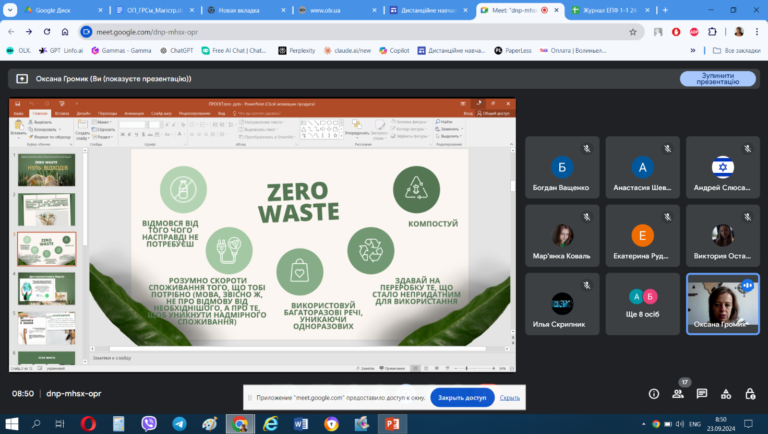Viewport: 768px width, 434px height.
Task: Close the www.olx.ua tab
Action: pyautogui.click(x=375, y=10)
